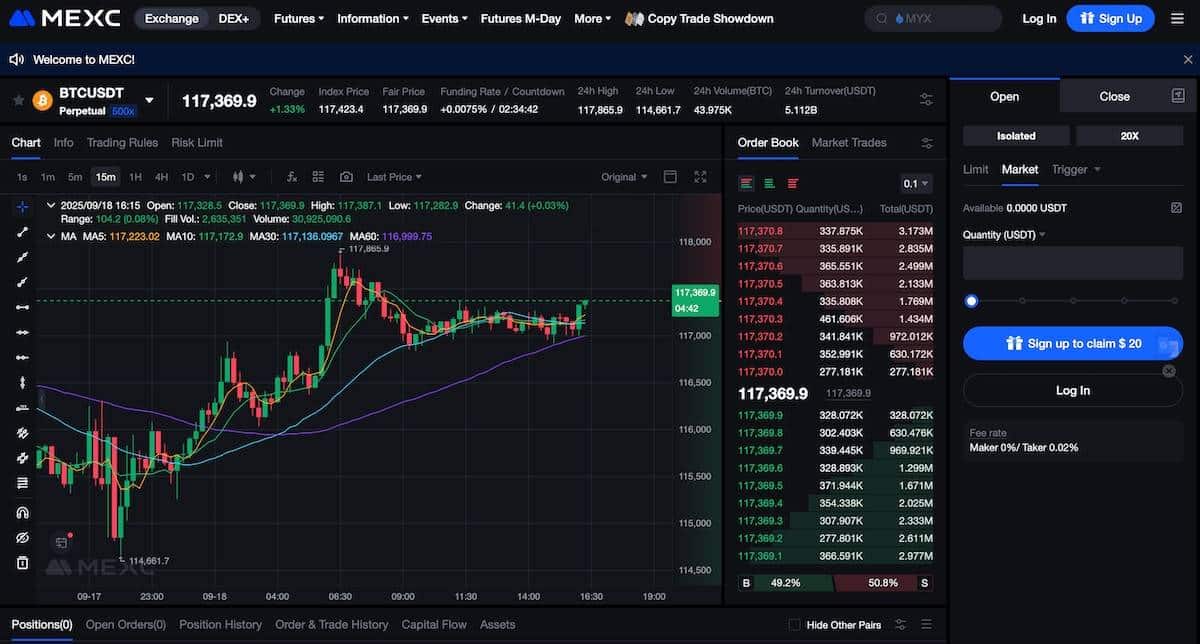Add BTCUSDT to favorites with star icon
1200x644 pixels.
(18, 100)
